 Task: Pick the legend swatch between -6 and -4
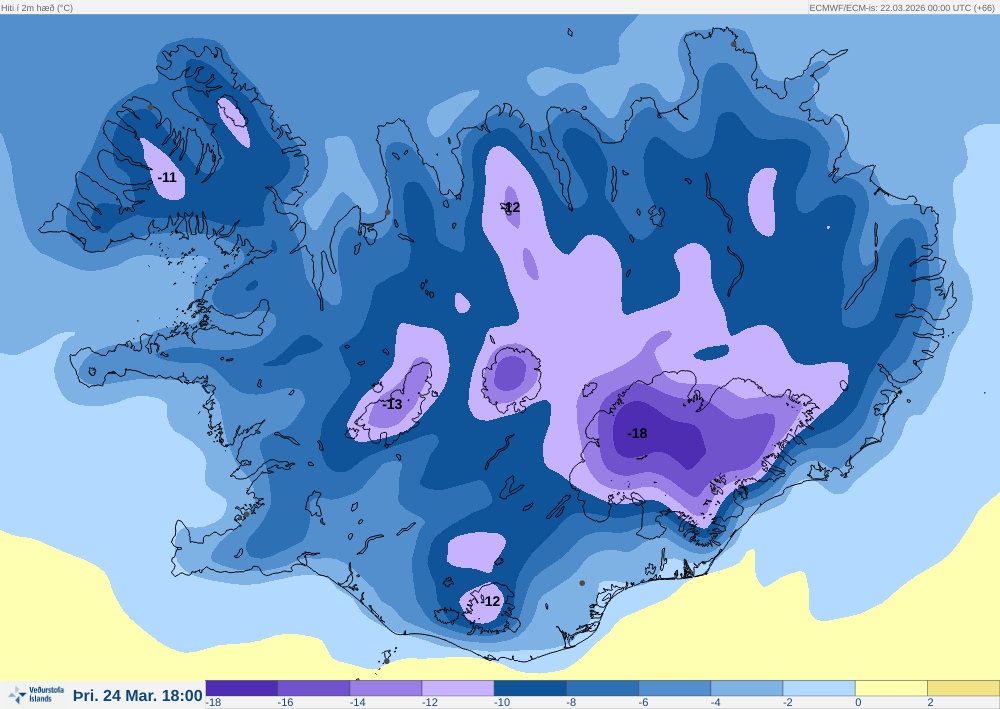675,688
